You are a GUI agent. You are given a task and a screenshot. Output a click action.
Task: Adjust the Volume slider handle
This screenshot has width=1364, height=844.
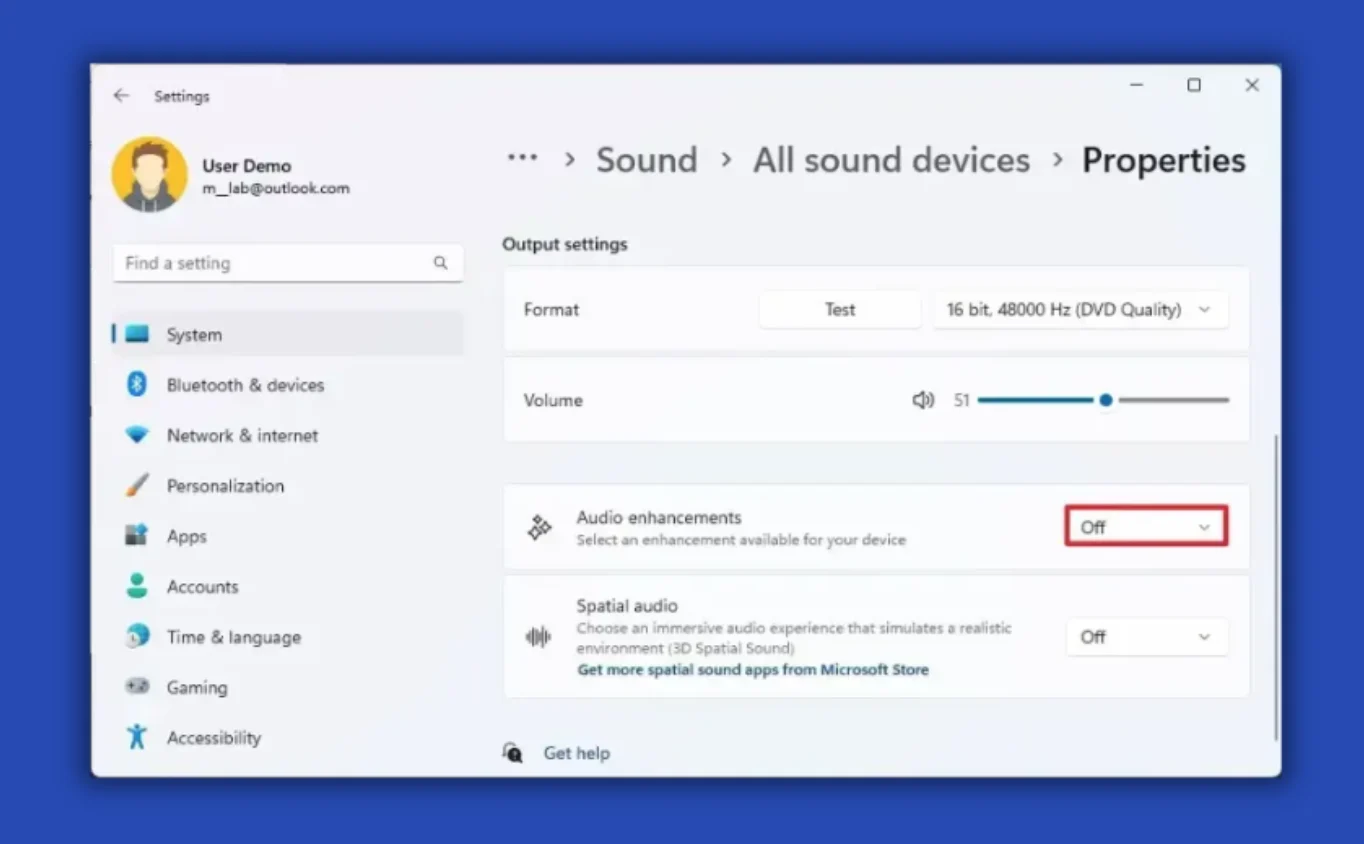tap(1105, 399)
